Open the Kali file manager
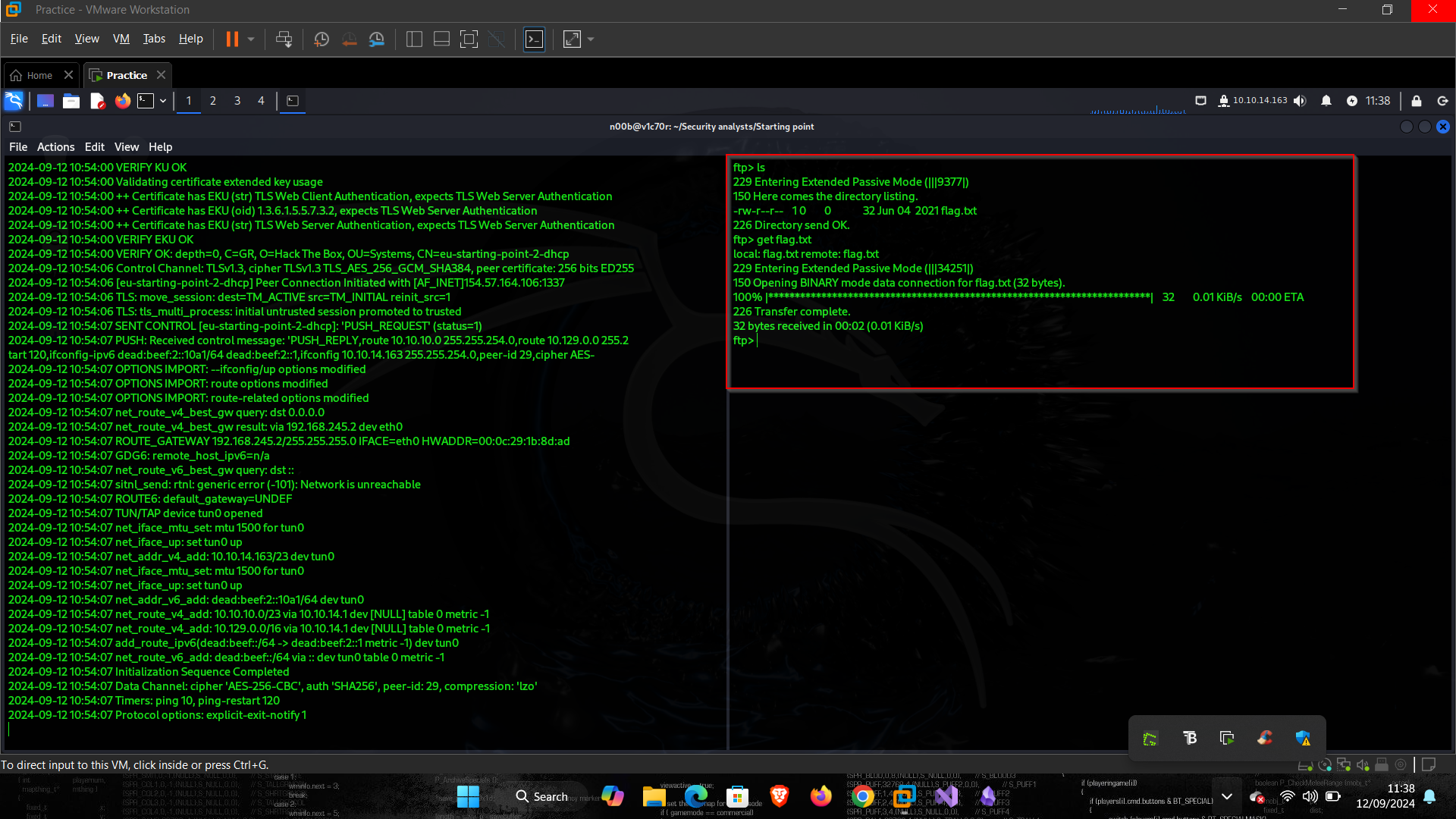Screen dimensions: 1456x819 (x=71, y=101)
